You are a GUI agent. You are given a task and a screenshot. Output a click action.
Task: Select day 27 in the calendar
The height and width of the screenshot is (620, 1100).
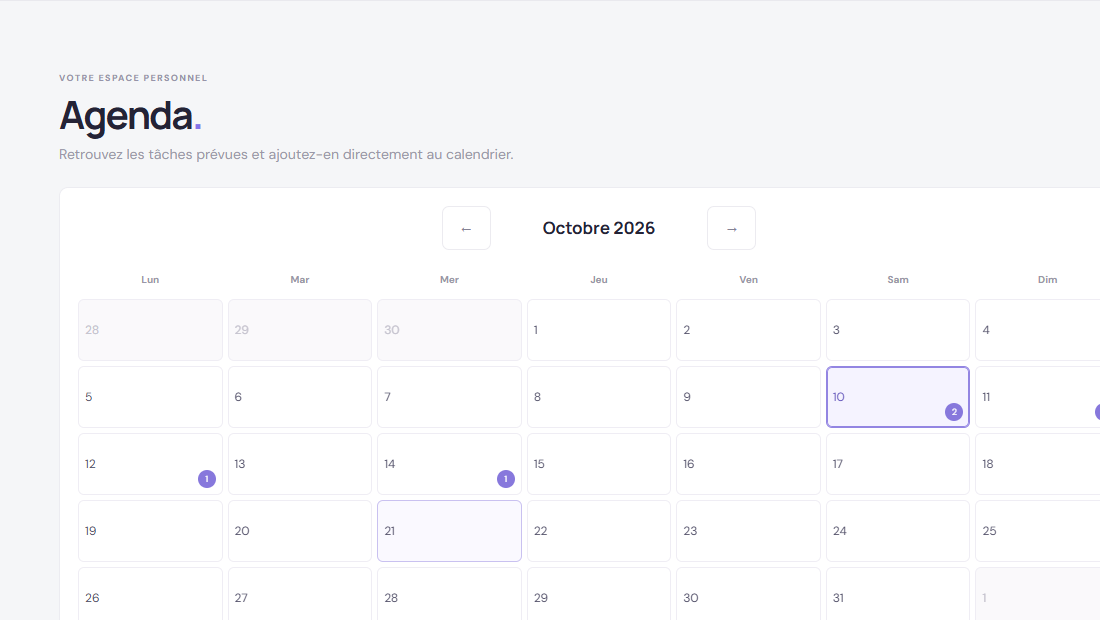(x=300, y=594)
